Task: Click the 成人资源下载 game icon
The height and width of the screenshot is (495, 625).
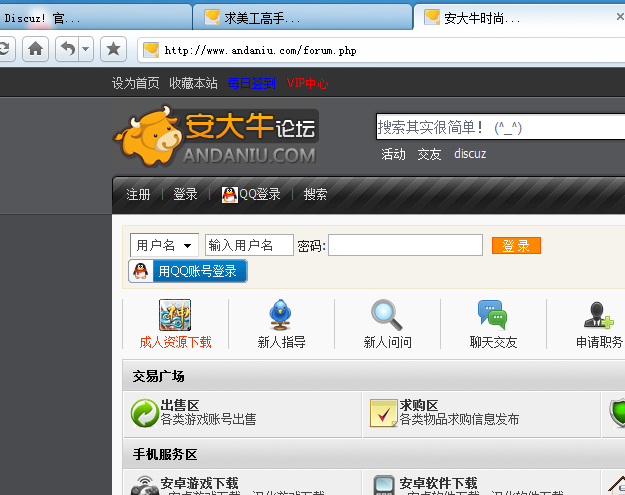Action: [175, 315]
